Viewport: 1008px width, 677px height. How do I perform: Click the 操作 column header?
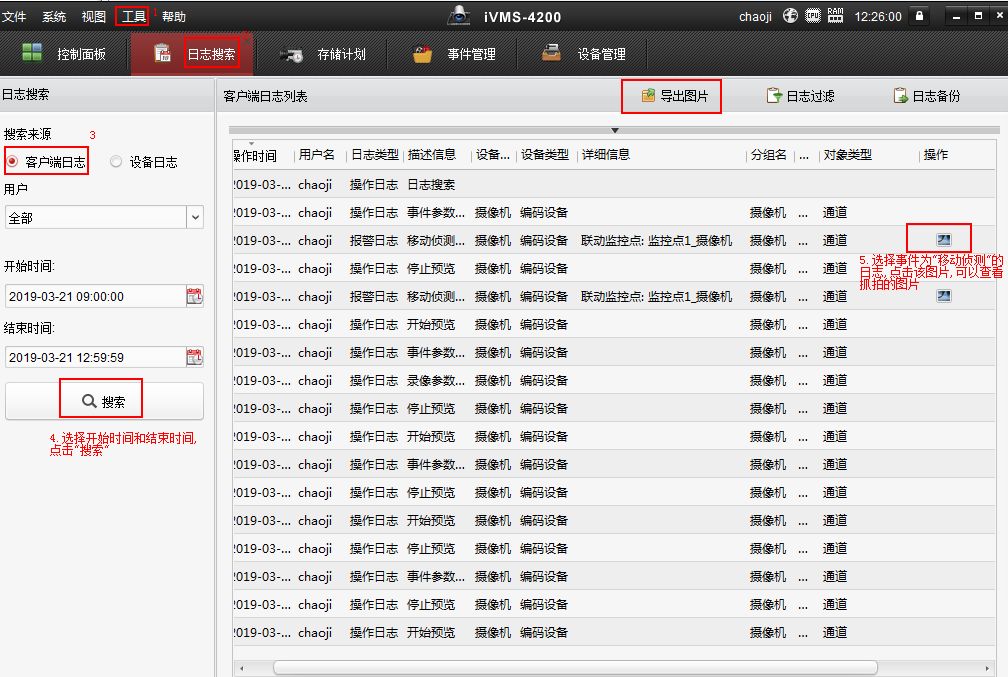(935, 155)
